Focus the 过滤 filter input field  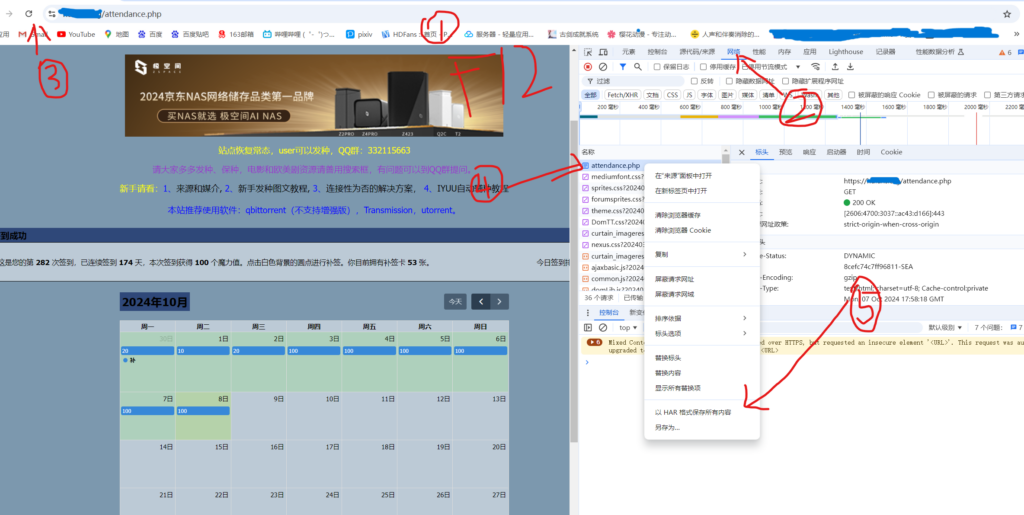click(x=632, y=81)
